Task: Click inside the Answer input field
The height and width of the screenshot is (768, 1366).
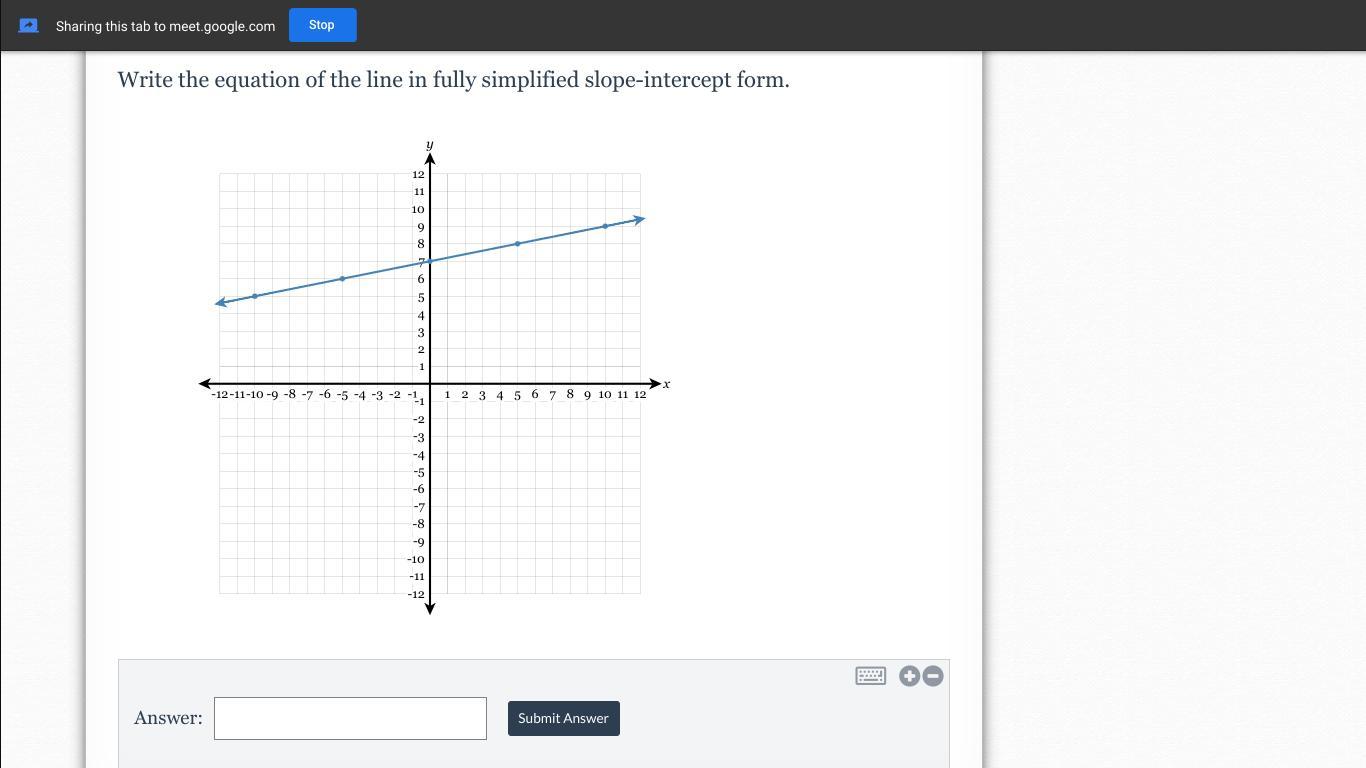Action: tap(350, 718)
